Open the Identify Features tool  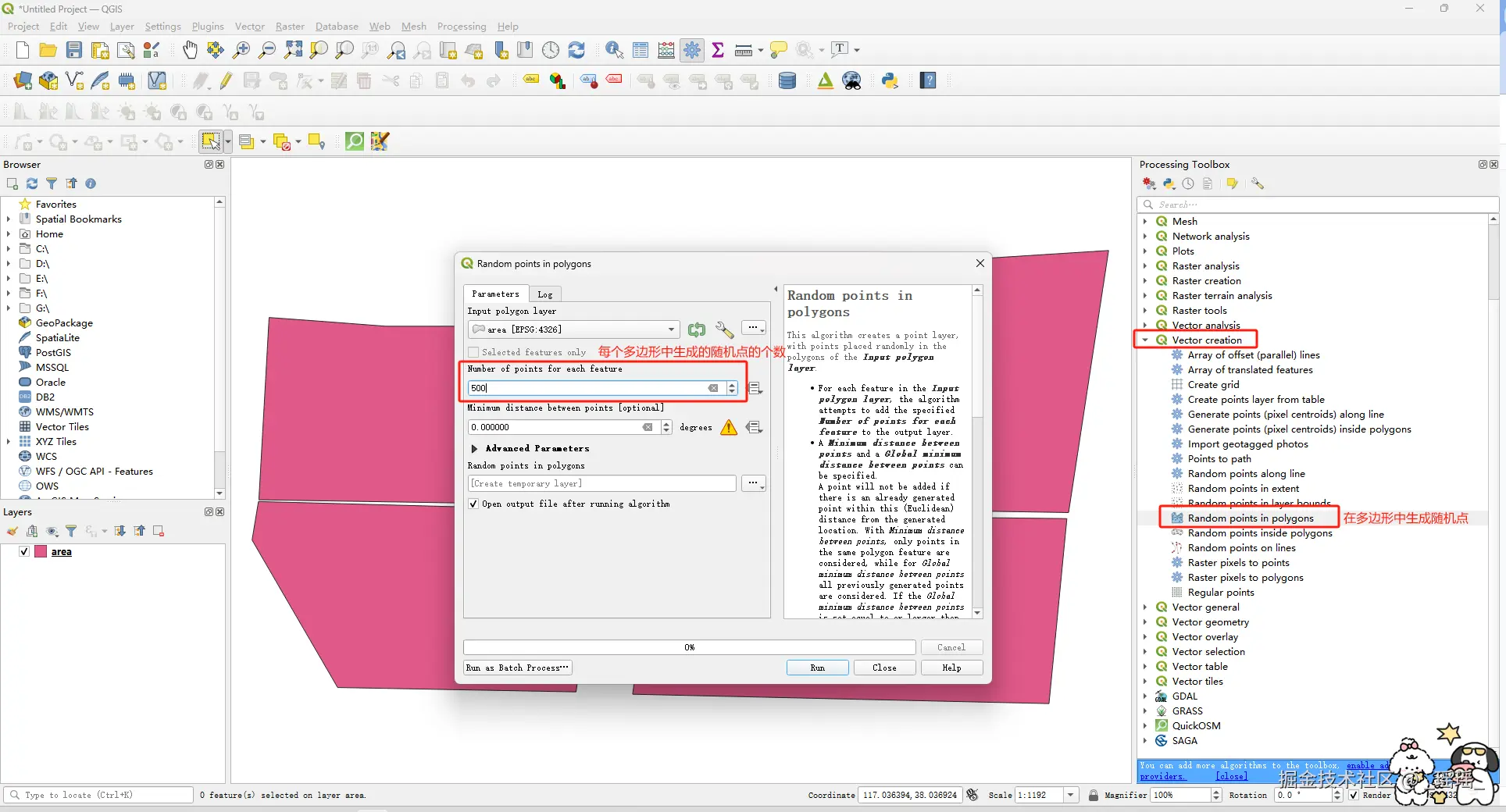615,50
